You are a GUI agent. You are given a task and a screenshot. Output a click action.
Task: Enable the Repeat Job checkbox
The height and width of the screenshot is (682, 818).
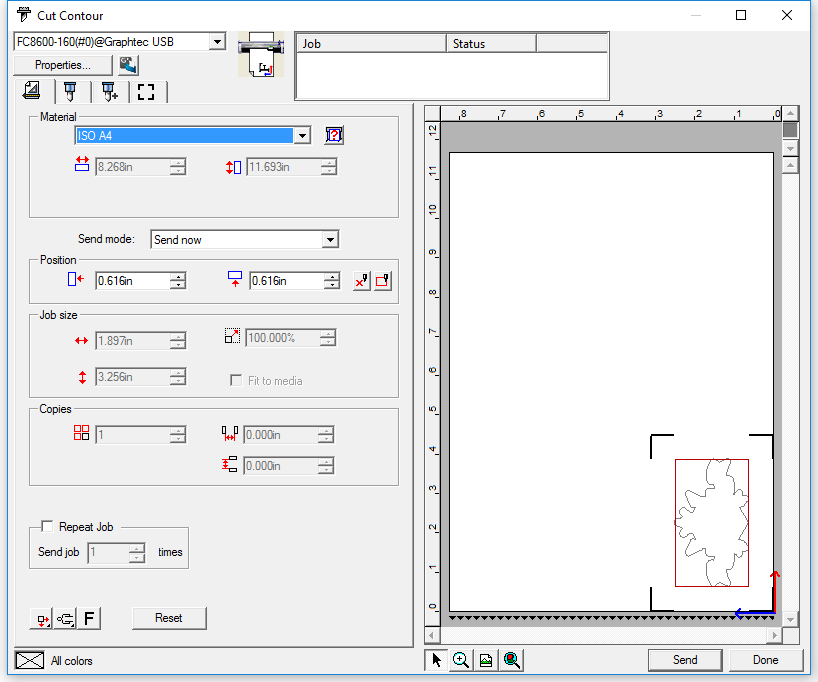coord(47,527)
